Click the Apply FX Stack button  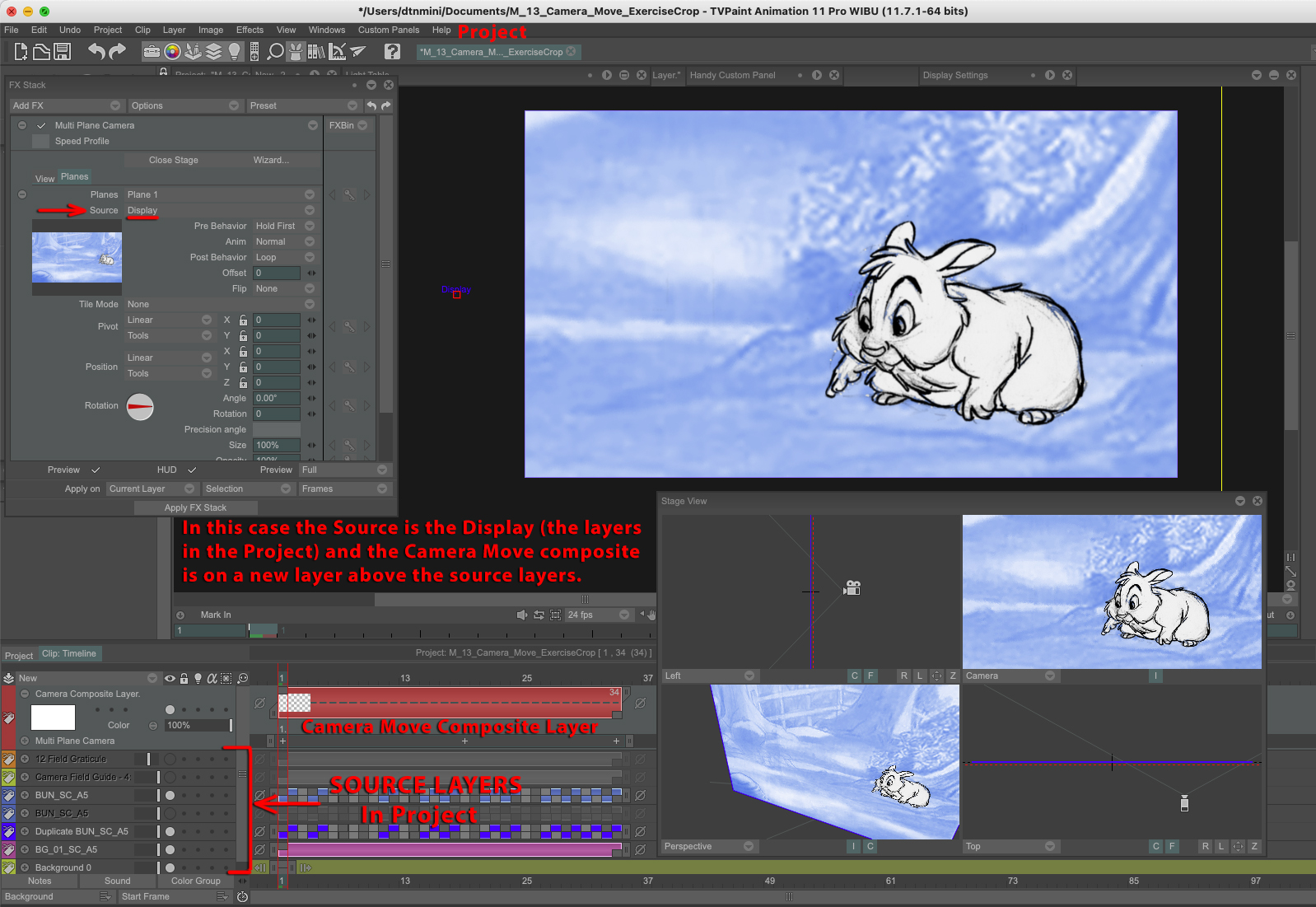[195, 507]
